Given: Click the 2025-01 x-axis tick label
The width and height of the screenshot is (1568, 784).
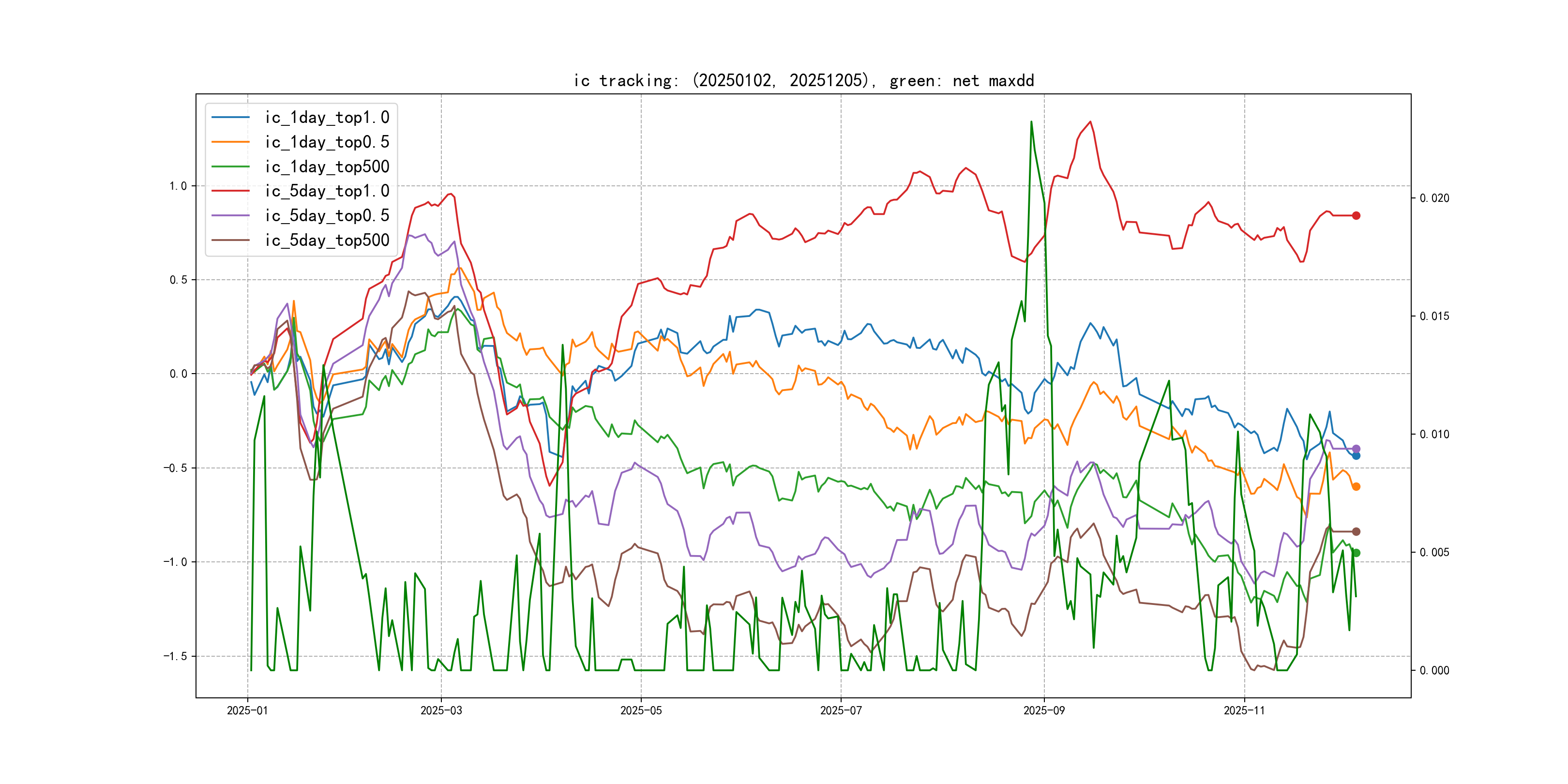Looking at the screenshot, I should [x=247, y=710].
